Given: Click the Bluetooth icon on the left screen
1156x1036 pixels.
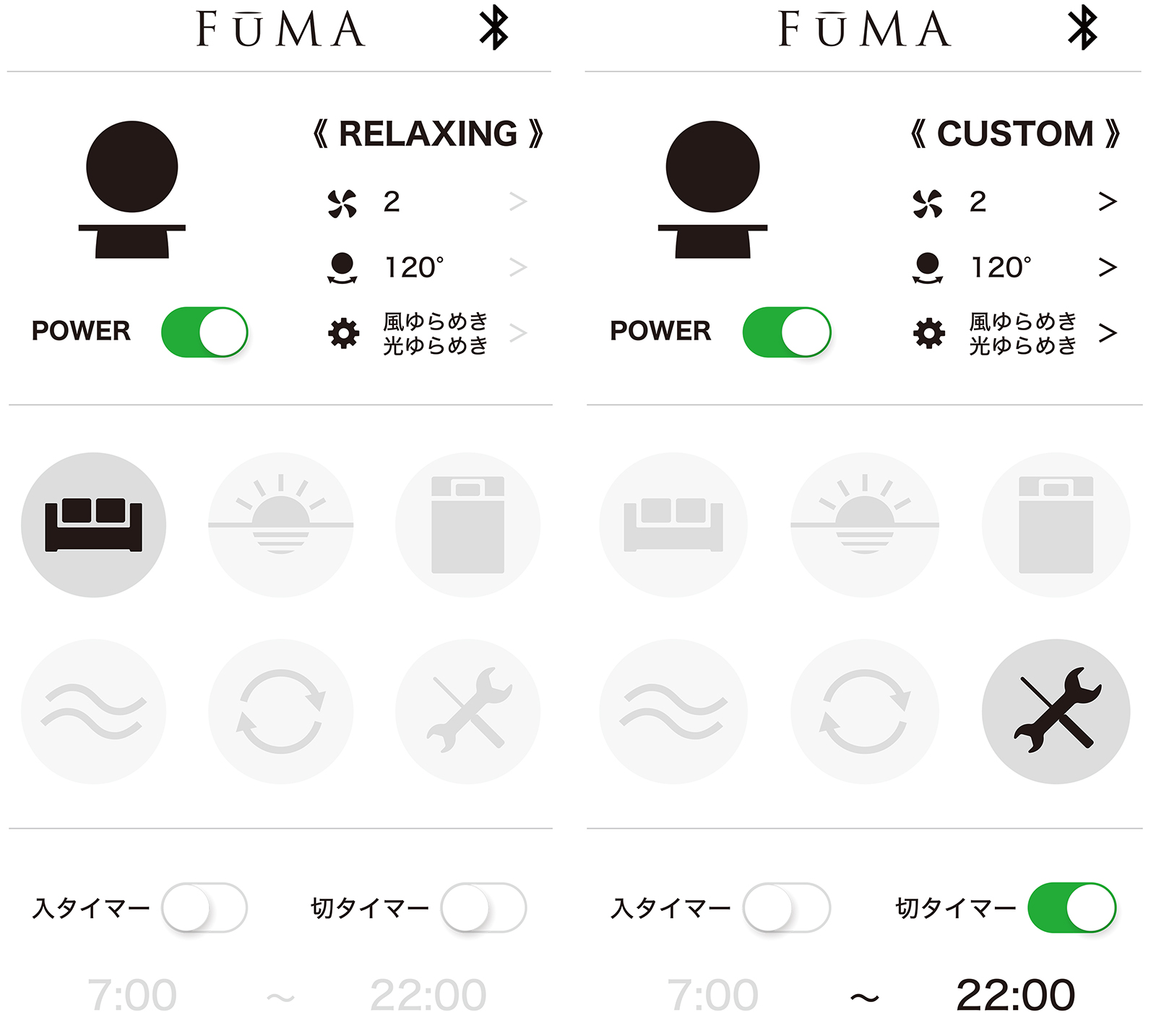Looking at the screenshot, I should coord(494,28).
